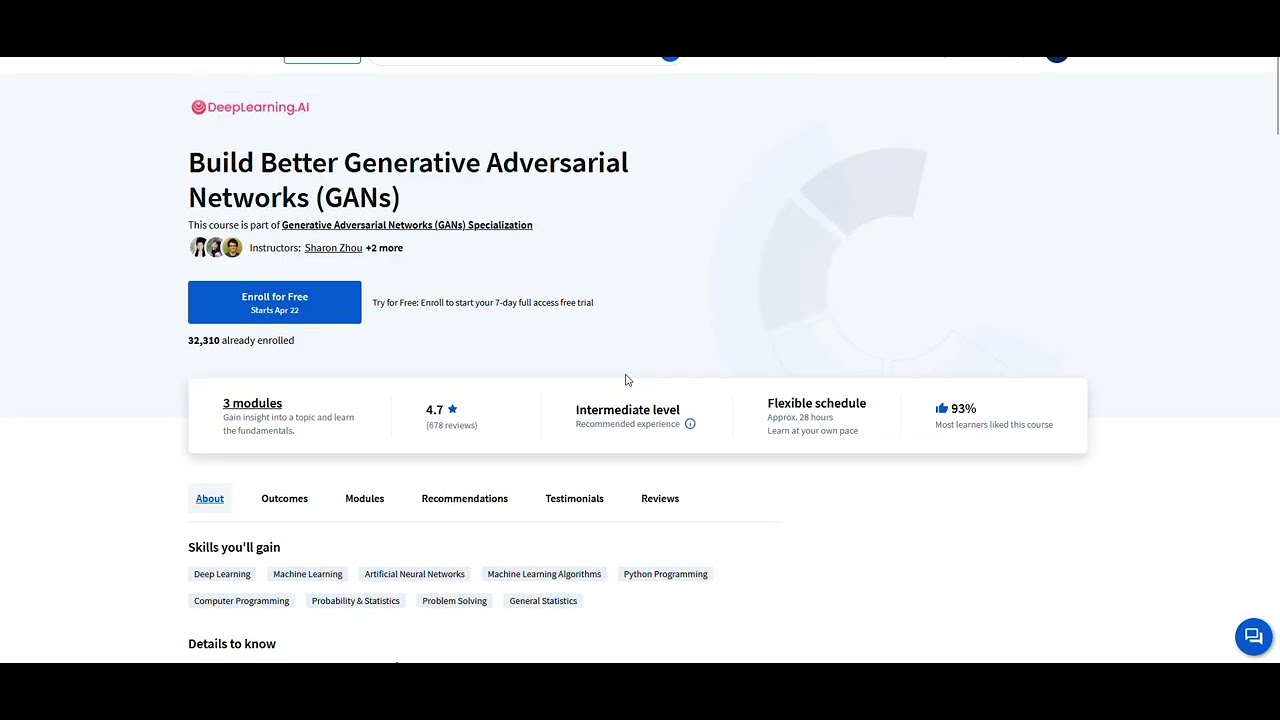
Task: Switch to the Outcomes tab
Action: (284, 498)
